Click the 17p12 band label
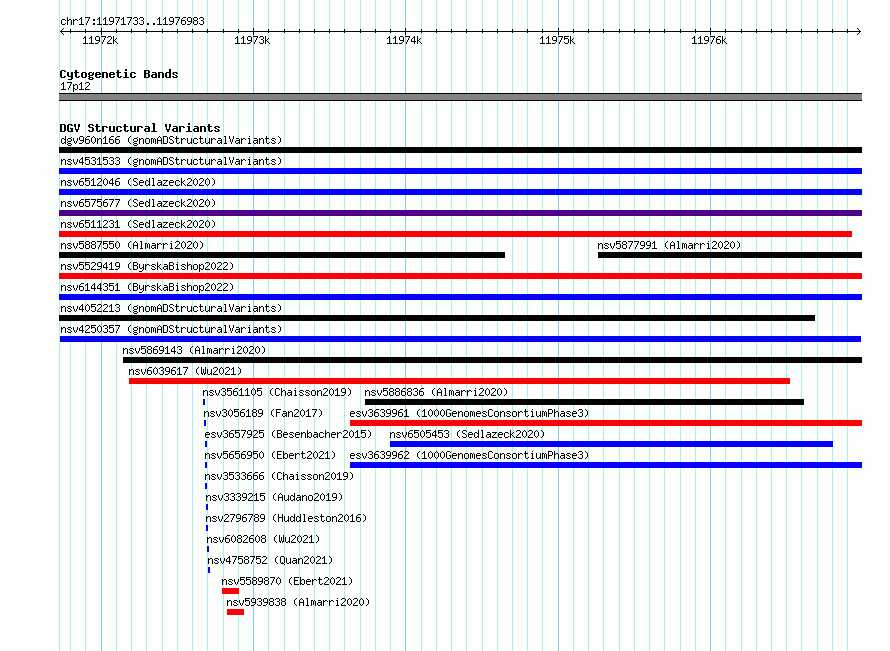This screenshot has height=651, width=890. (x=75, y=86)
